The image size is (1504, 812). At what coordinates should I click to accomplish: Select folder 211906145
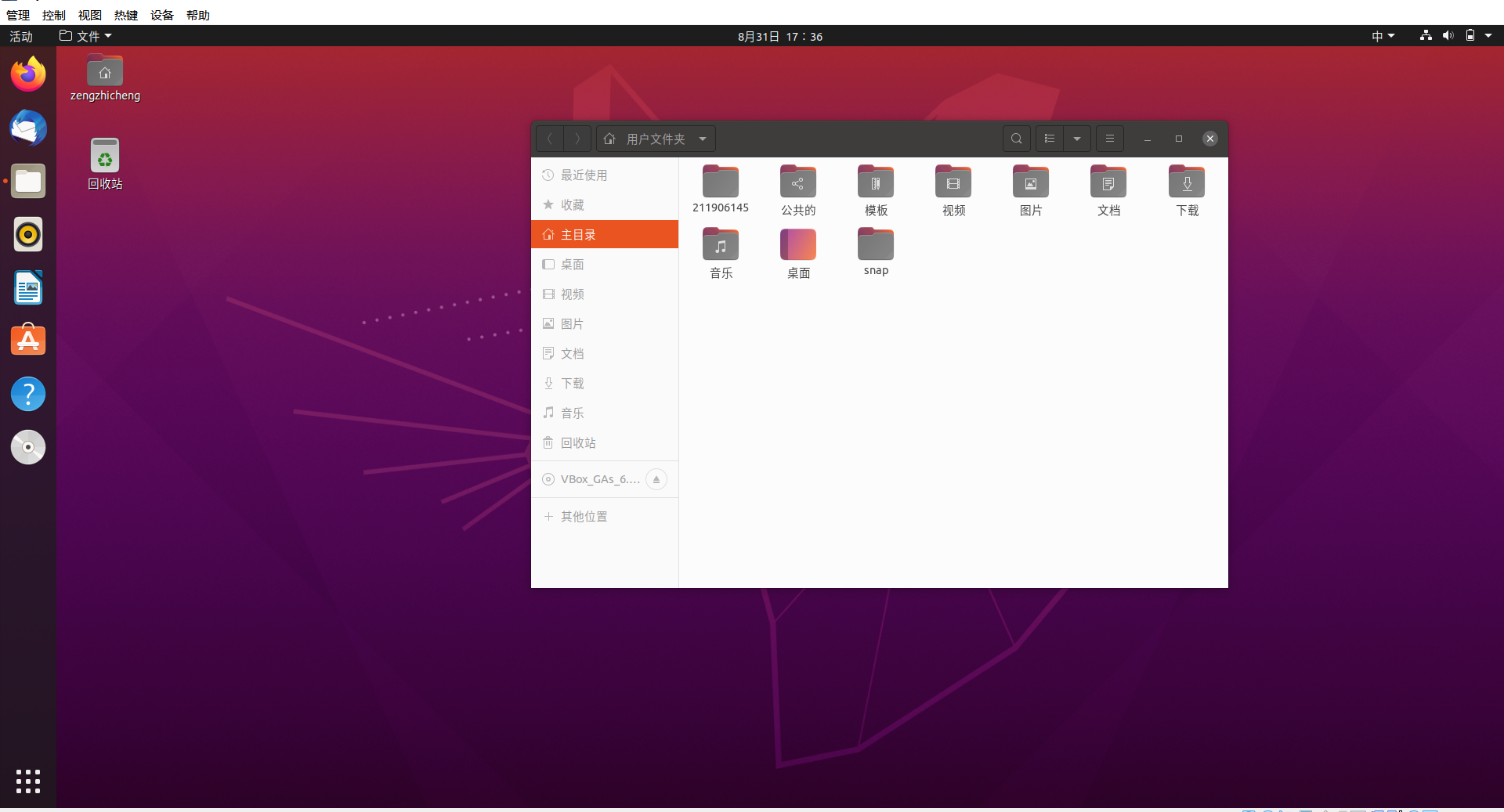click(721, 189)
